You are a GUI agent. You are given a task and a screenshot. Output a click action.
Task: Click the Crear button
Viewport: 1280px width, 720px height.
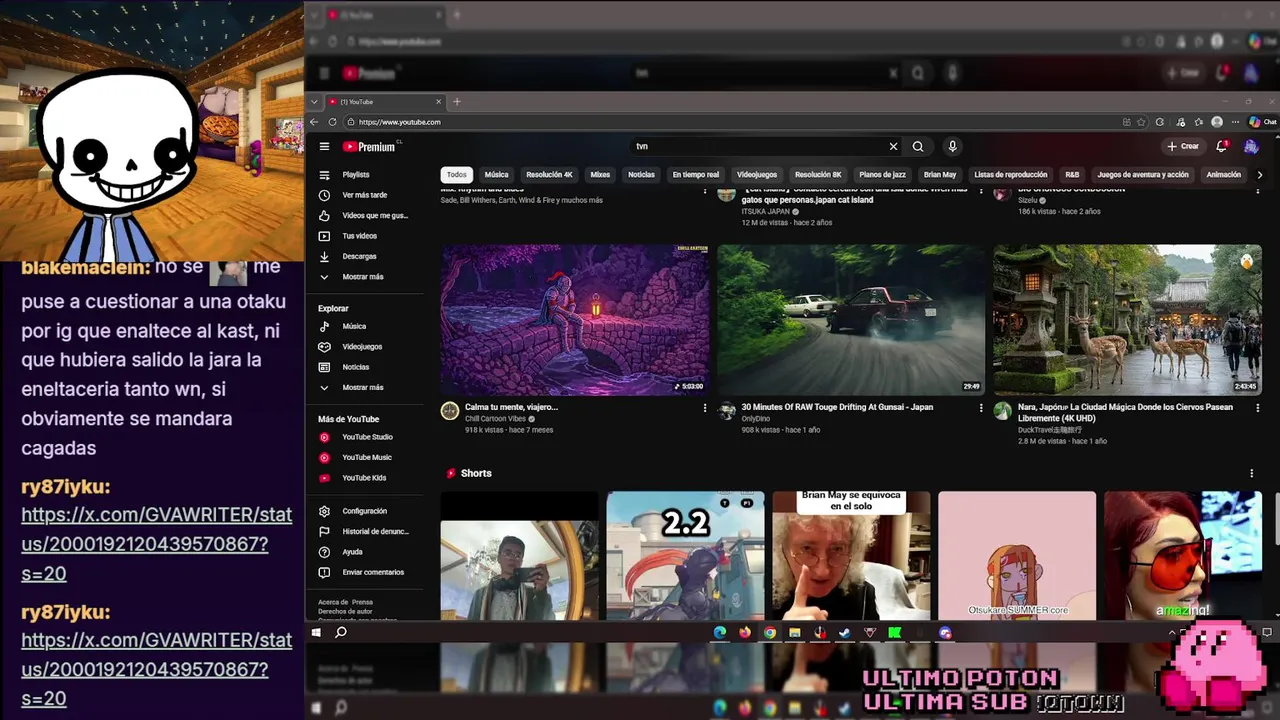1183,146
